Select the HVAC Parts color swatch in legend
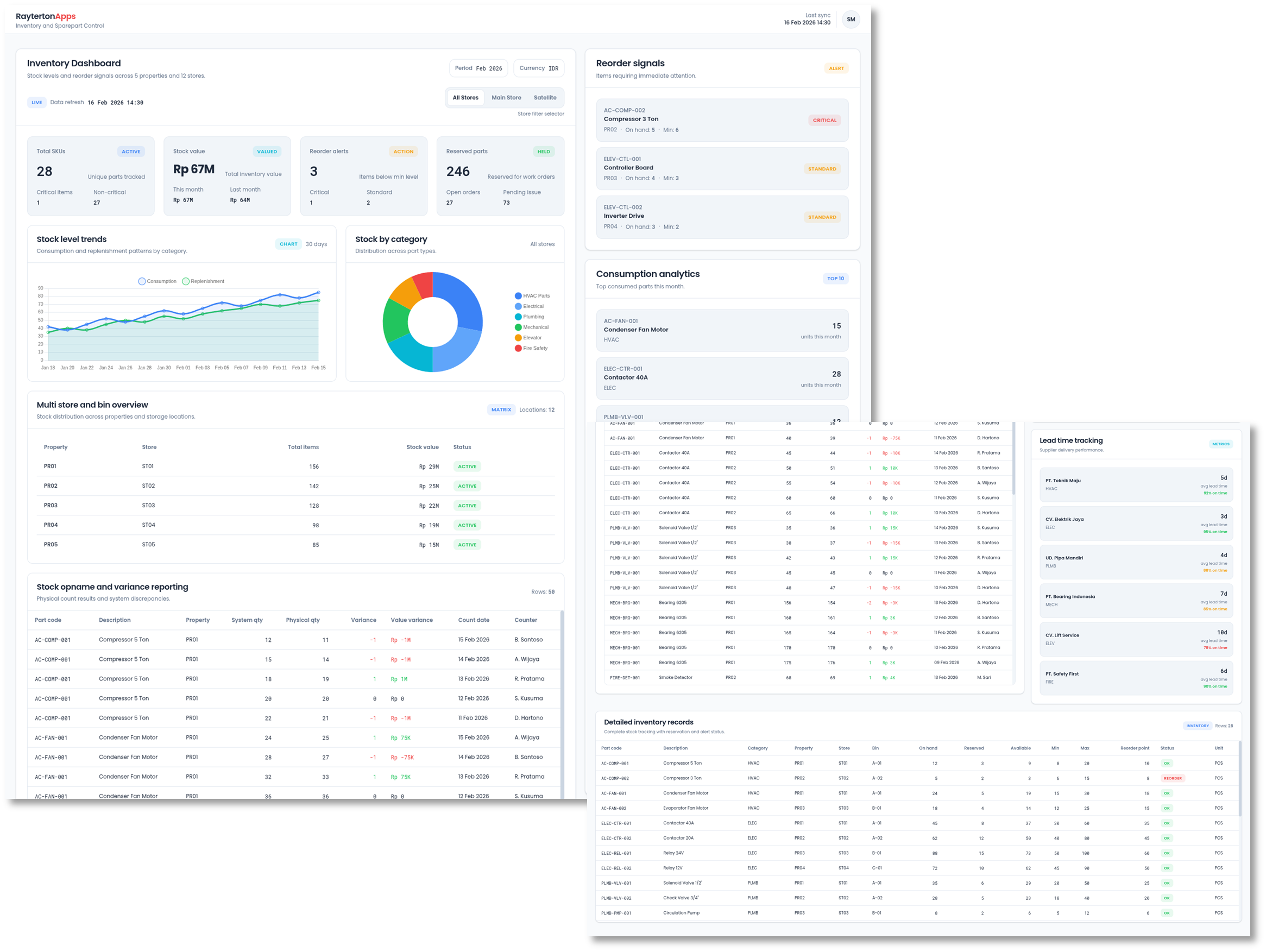The height and width of the screenshot is (952, 1266). (518, 296)
